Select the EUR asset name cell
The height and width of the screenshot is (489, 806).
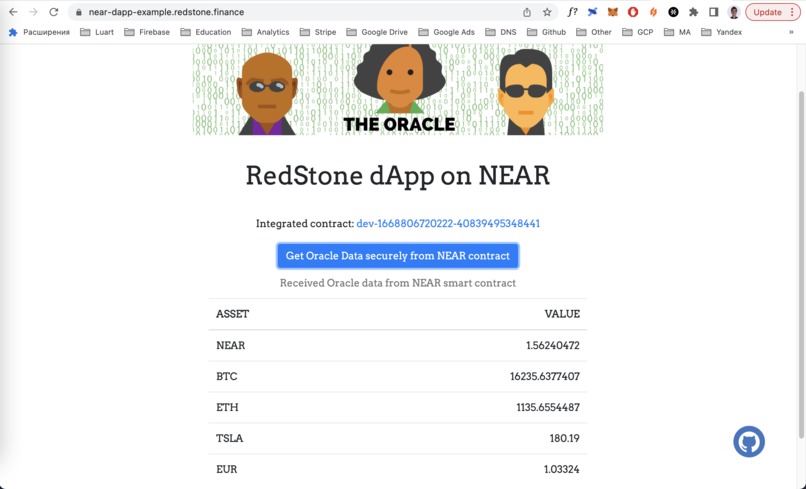tap(227, 469)
